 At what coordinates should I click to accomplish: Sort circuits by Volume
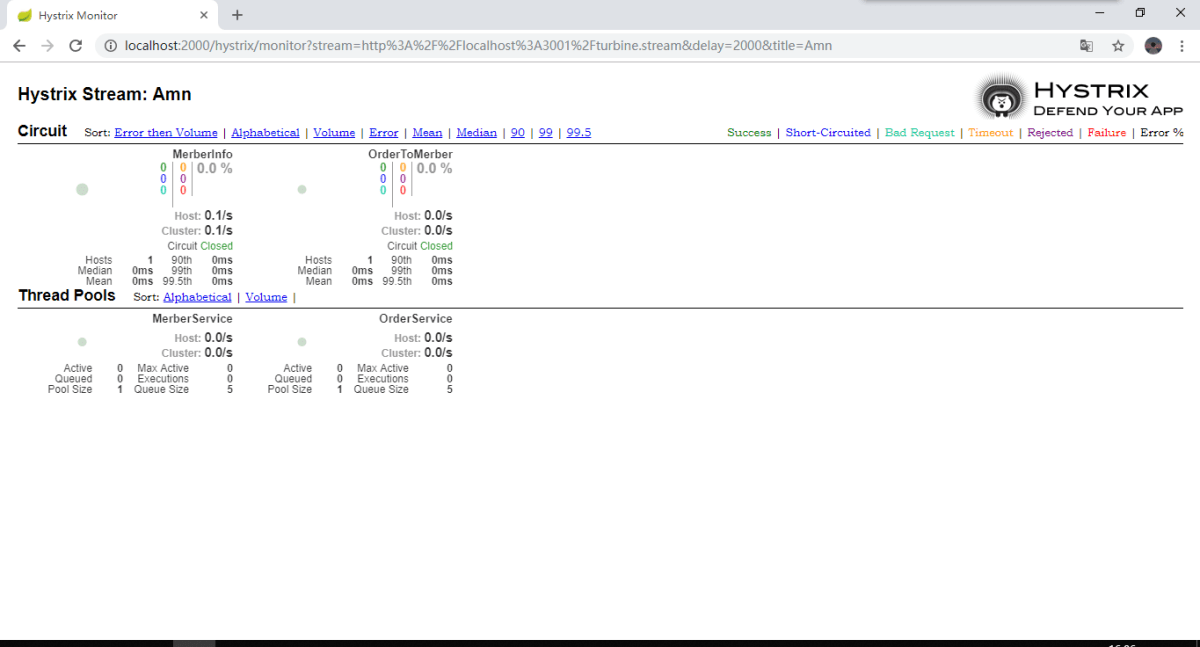point(334,132)
